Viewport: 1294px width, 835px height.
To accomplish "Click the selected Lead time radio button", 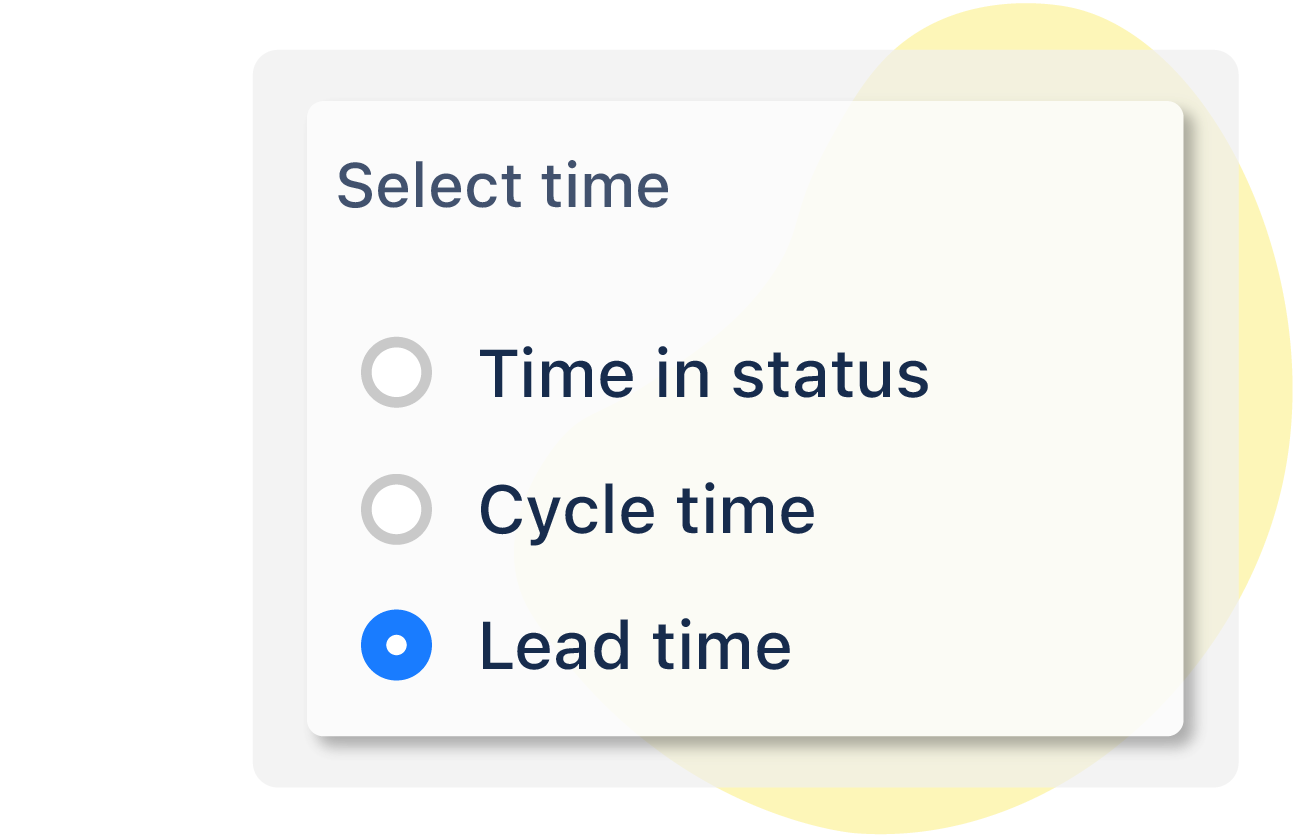I will pyautogui.click(x=396, y=645).
